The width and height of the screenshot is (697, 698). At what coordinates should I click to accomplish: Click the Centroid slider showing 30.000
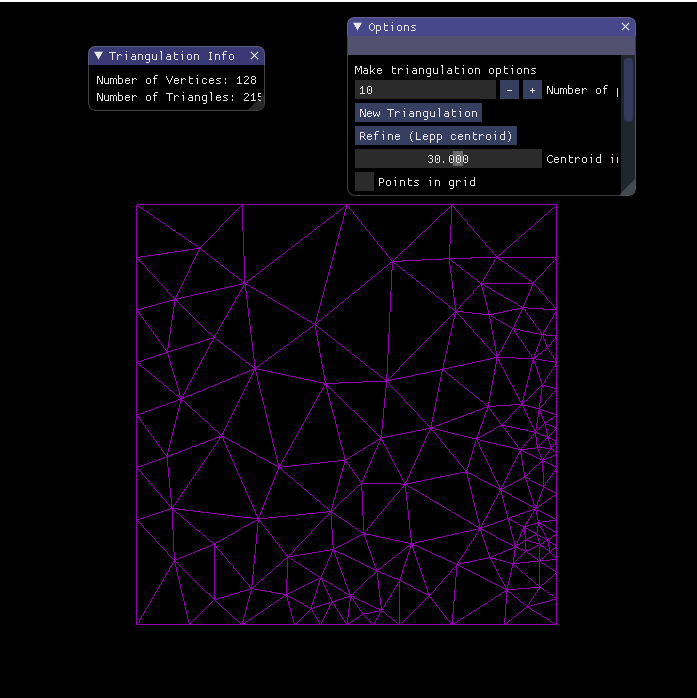tap(447, 159)
